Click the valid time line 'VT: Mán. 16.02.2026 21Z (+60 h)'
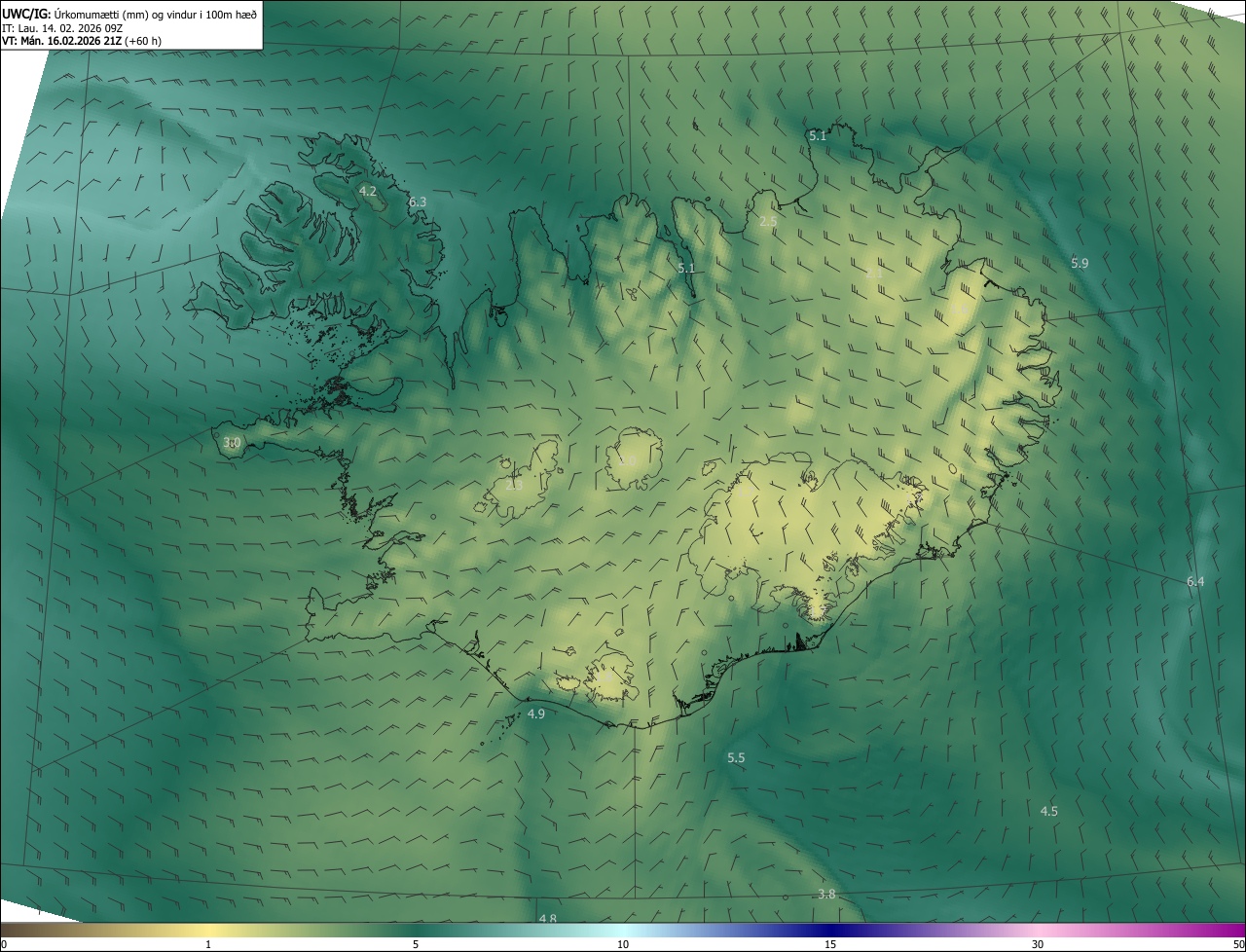The image size is (1246, 952). pos(82,41)
